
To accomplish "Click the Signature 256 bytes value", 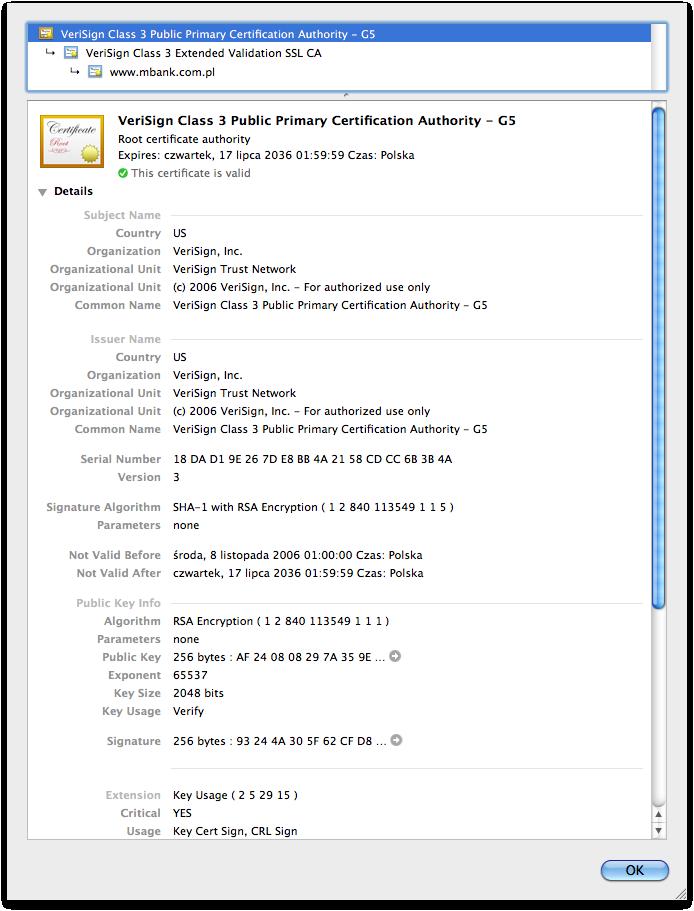I will tap(279, 741).
